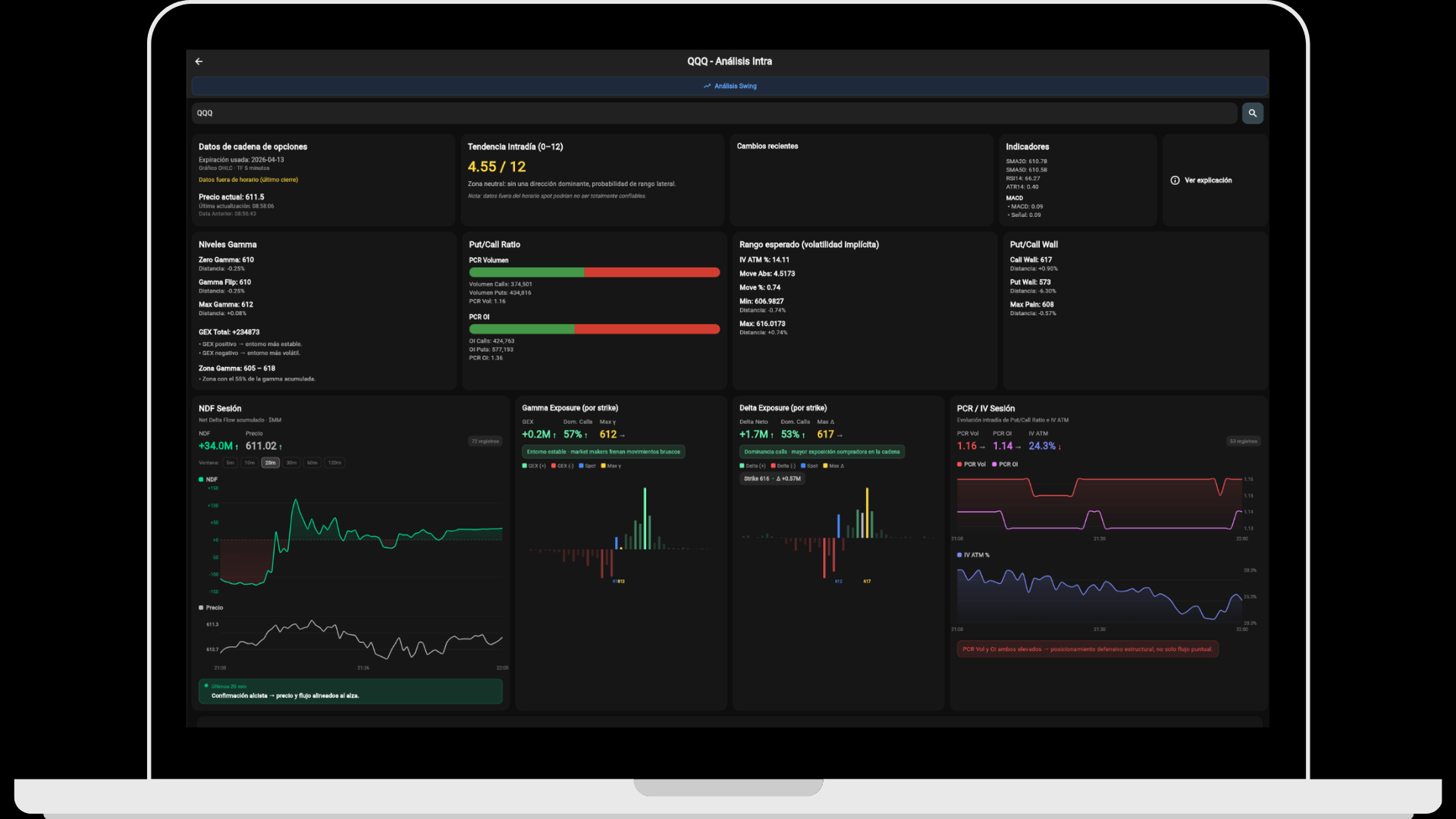Toggle the GEX (+) legend in Gamma Exposure
This screenshot has height=819, width=1456.
pos(533,466)
